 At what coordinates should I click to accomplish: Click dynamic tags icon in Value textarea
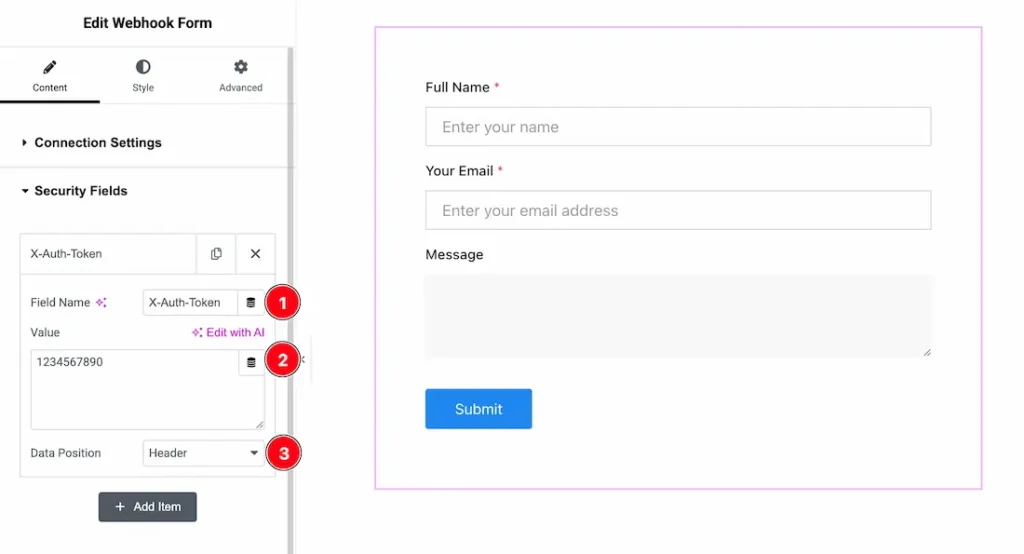(251, 363)
